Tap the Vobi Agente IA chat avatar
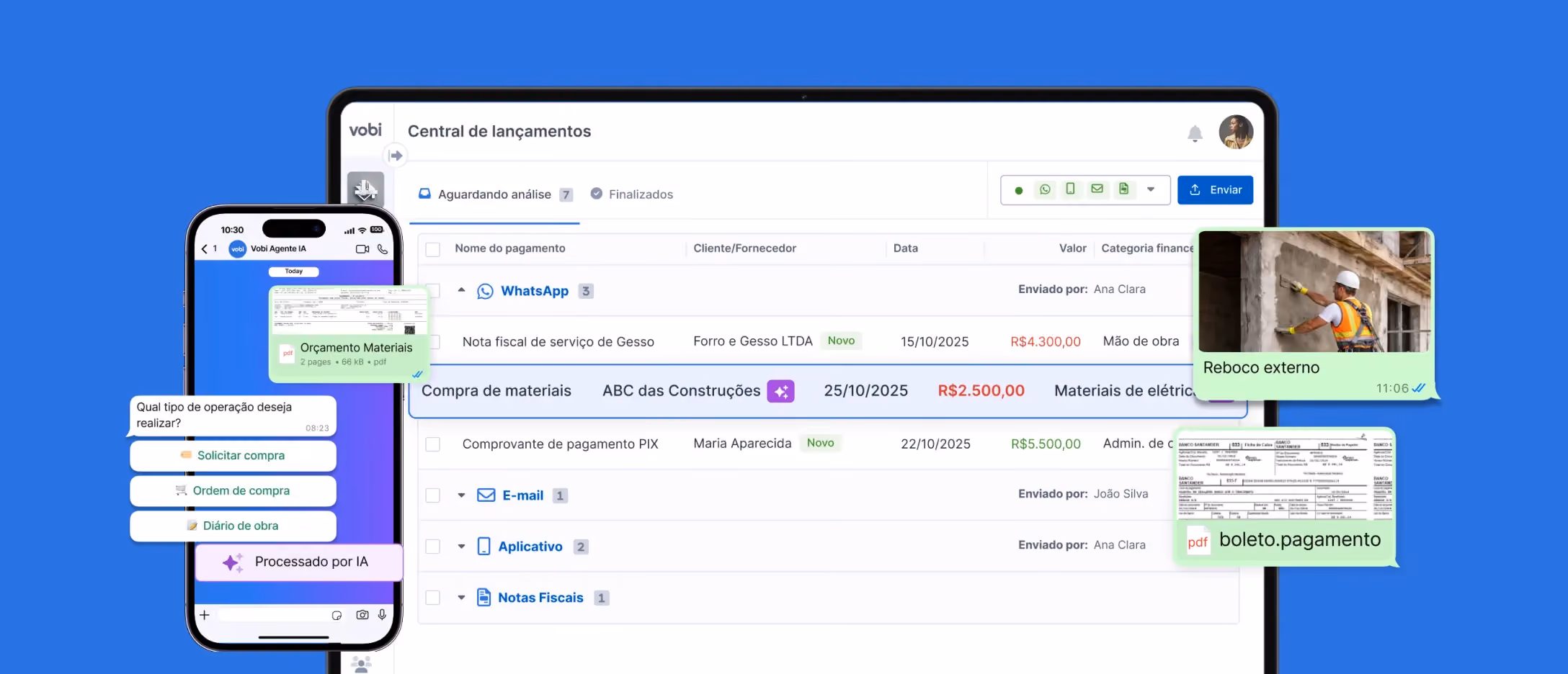The height and width of the screenshot is (674, 1568). click(238, 249)
